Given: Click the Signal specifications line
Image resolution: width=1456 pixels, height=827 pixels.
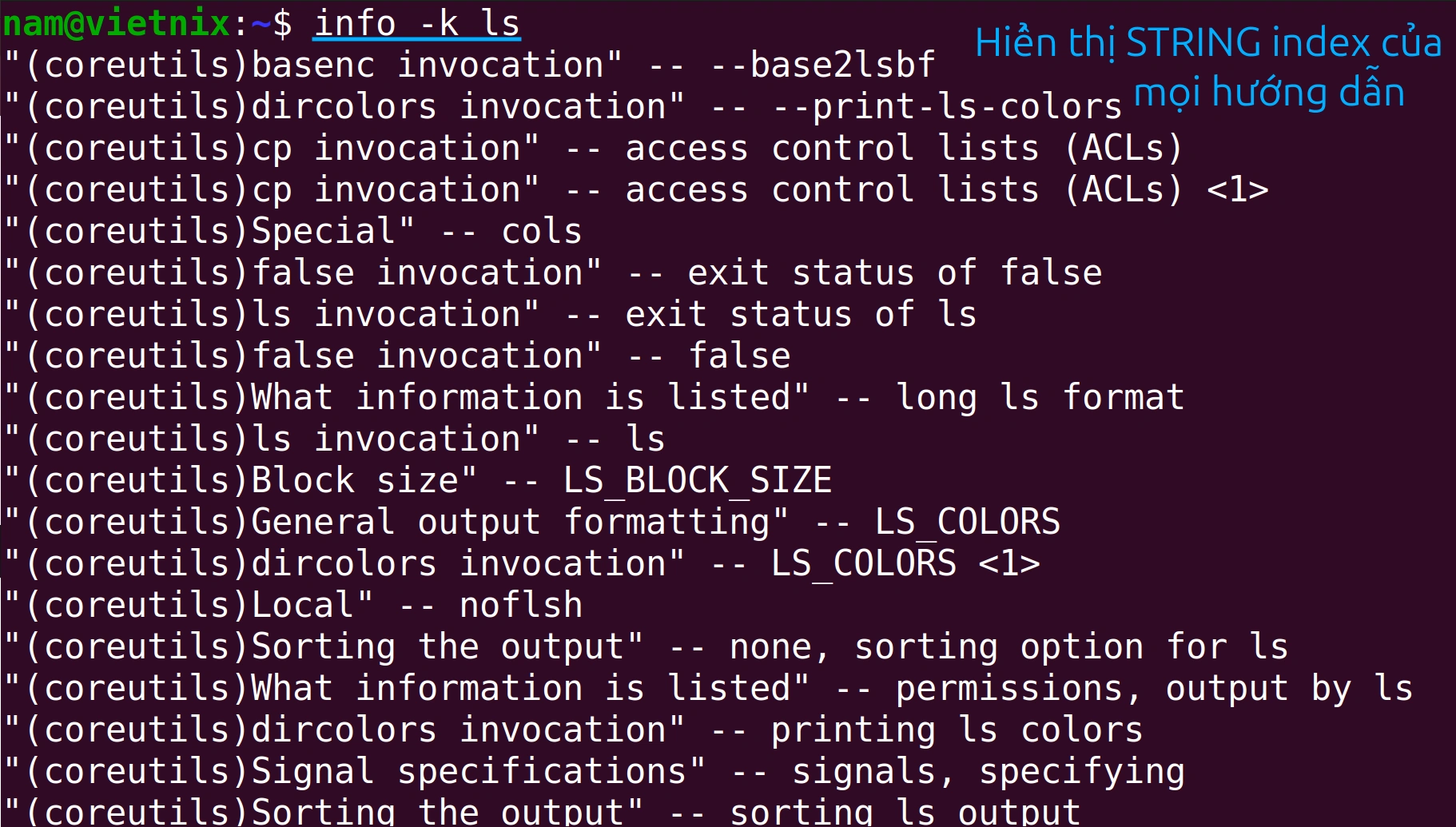Looking at the screenshot, I should tap(595, 771).
